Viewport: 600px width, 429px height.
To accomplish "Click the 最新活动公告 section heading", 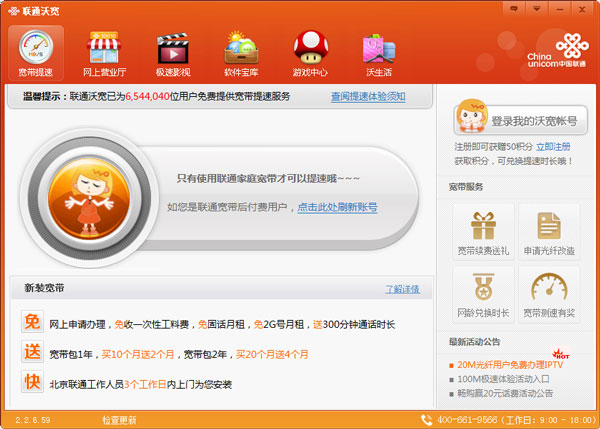I will pyautogui.click(x=474, y=342).
